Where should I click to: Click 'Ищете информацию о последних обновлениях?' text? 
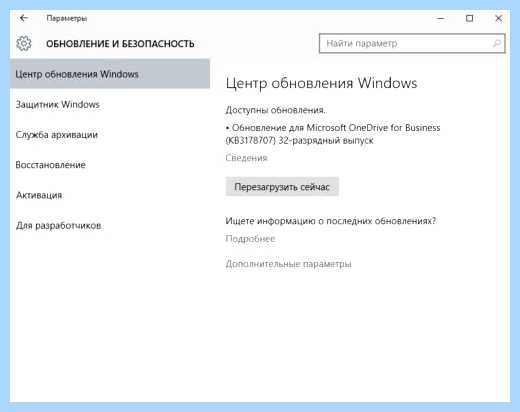tap(331, 221)
